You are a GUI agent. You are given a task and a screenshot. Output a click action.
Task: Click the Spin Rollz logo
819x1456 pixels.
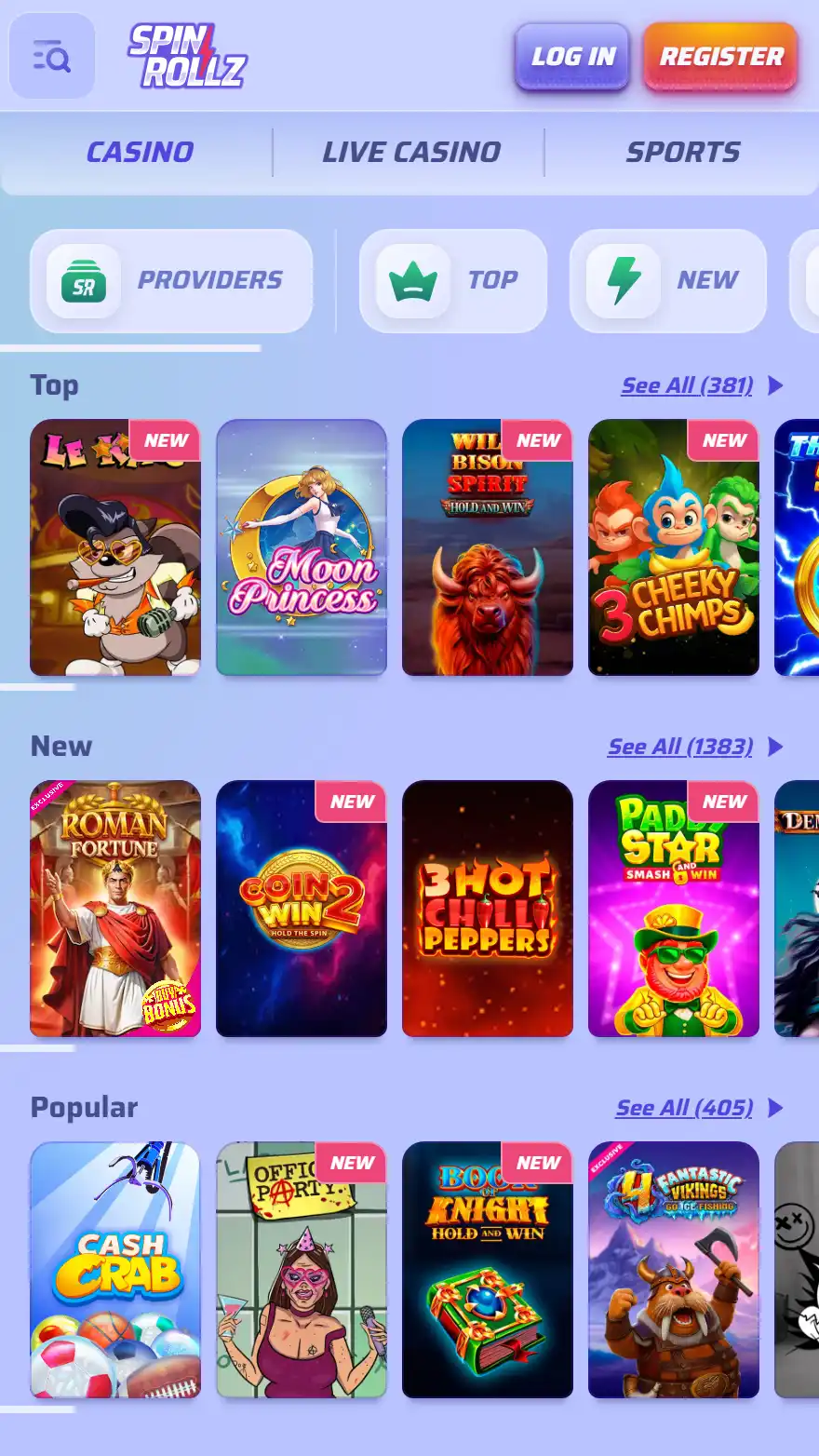[x=187, y=56]
